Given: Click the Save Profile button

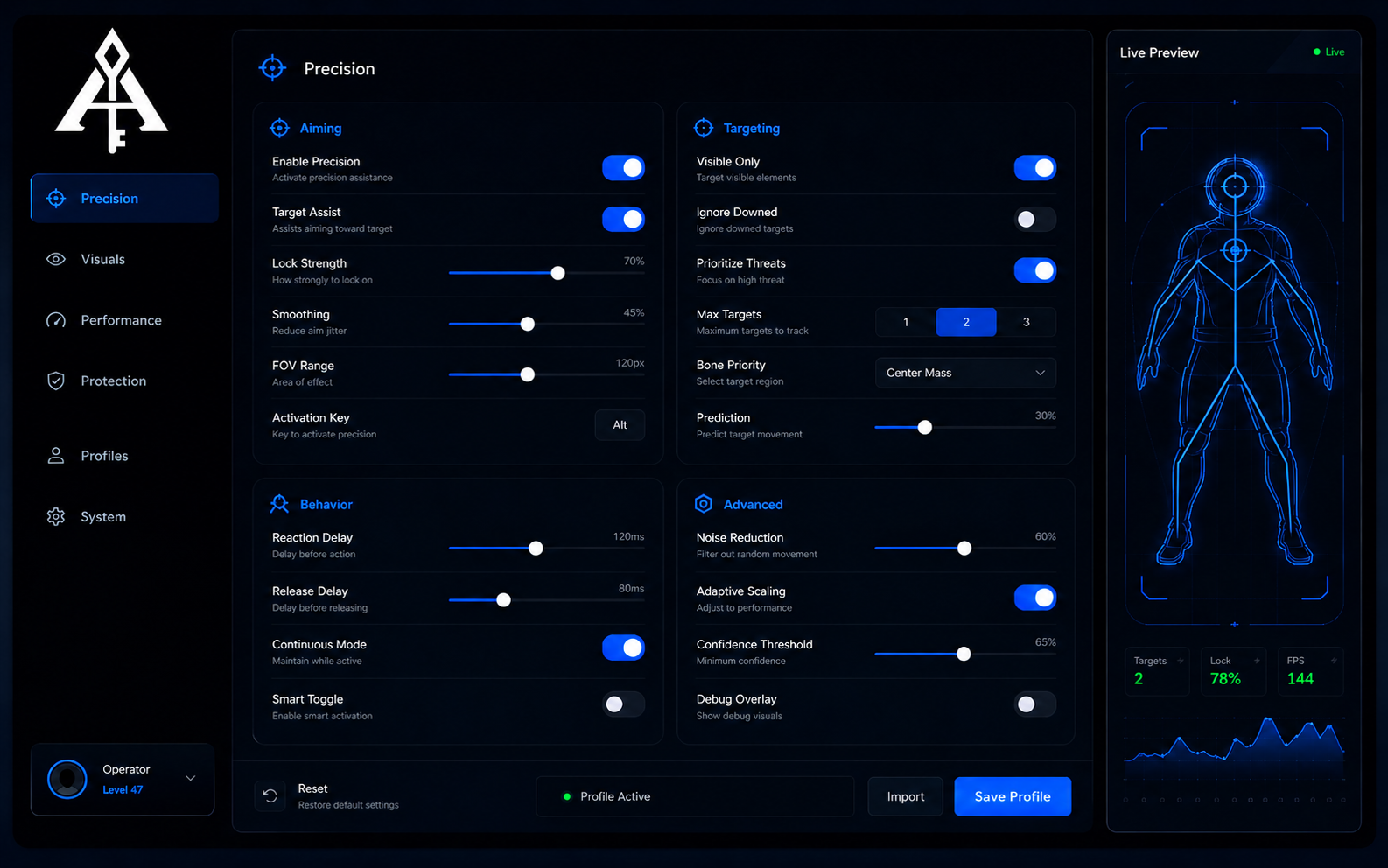Looking at the screenshot, I should [x=1013, y=796].
